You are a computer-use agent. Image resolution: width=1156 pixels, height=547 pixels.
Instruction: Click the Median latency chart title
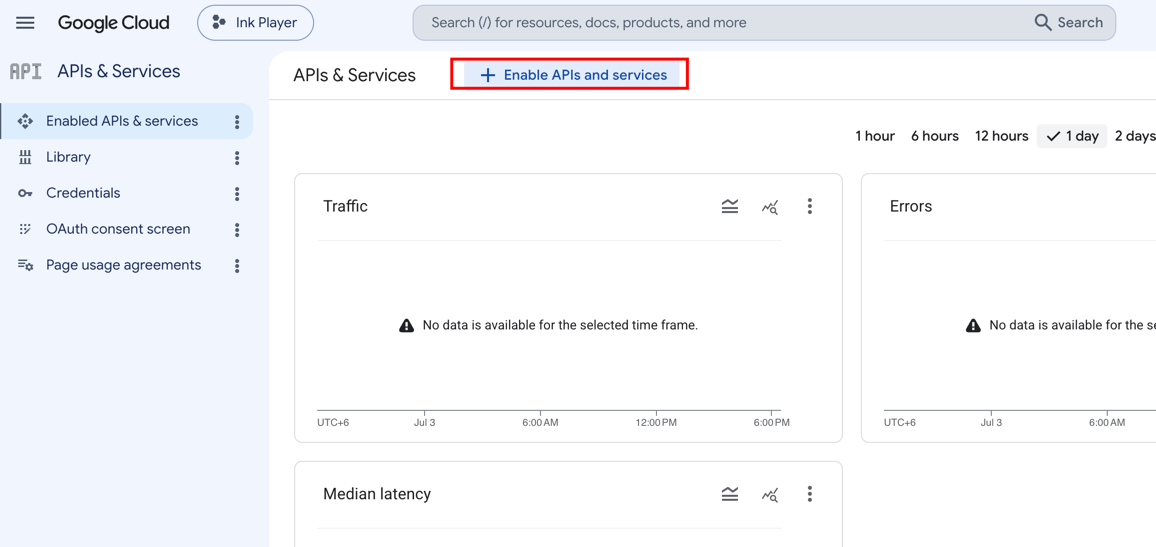[x=377, y=494]
